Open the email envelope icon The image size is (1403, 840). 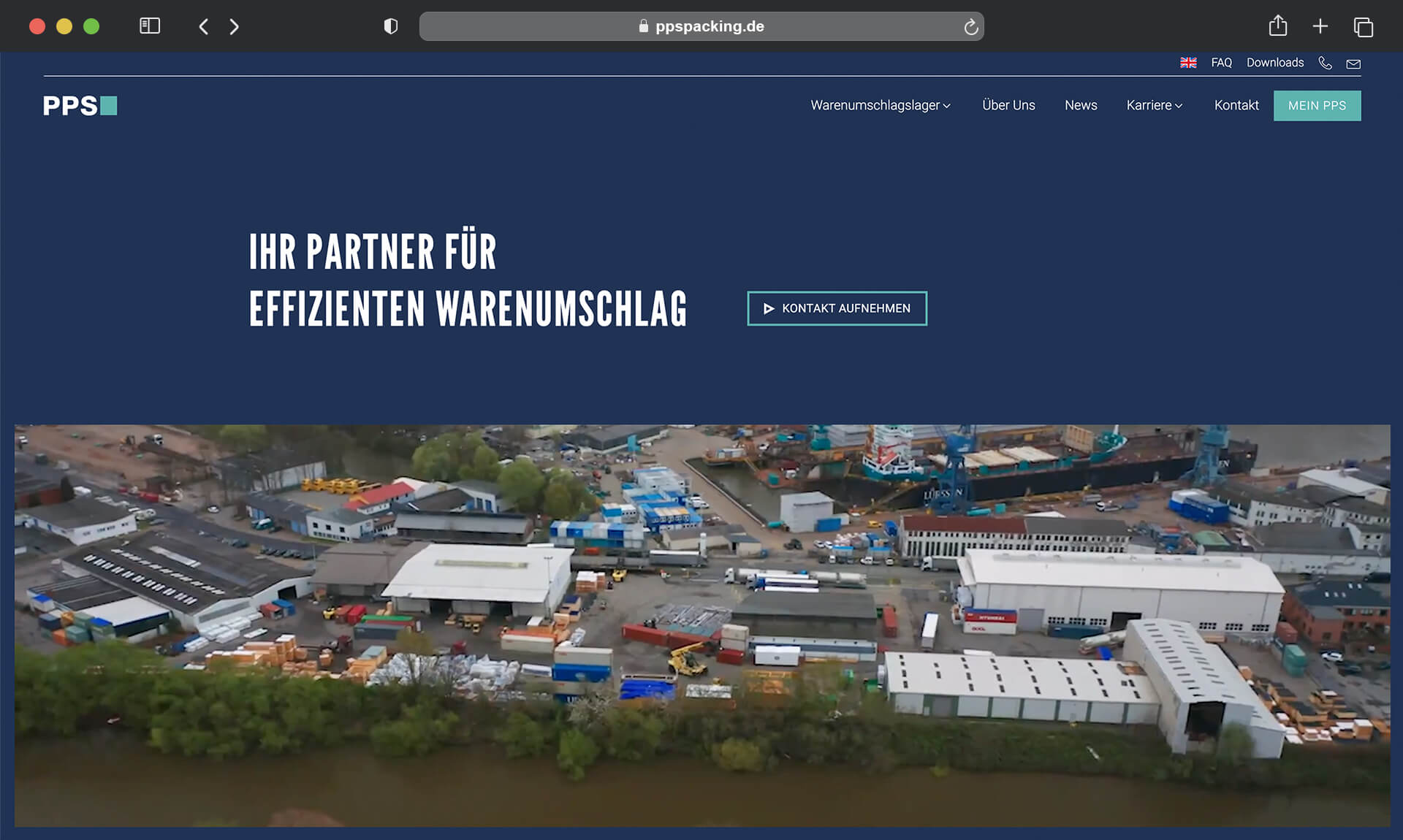coord(1353,64)
